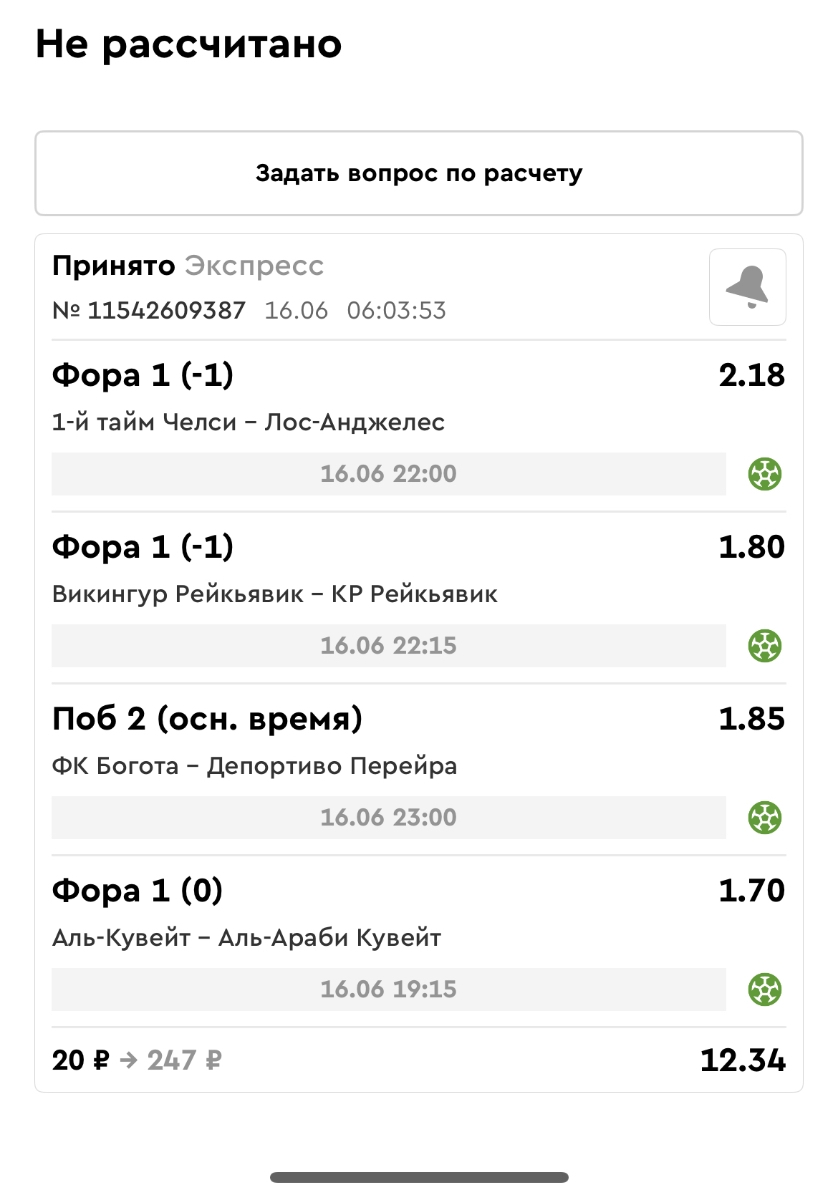Screen dimensions: 838x1200
Task: Tap the 16.06 19:15 time bar
Action: [388, 990]
